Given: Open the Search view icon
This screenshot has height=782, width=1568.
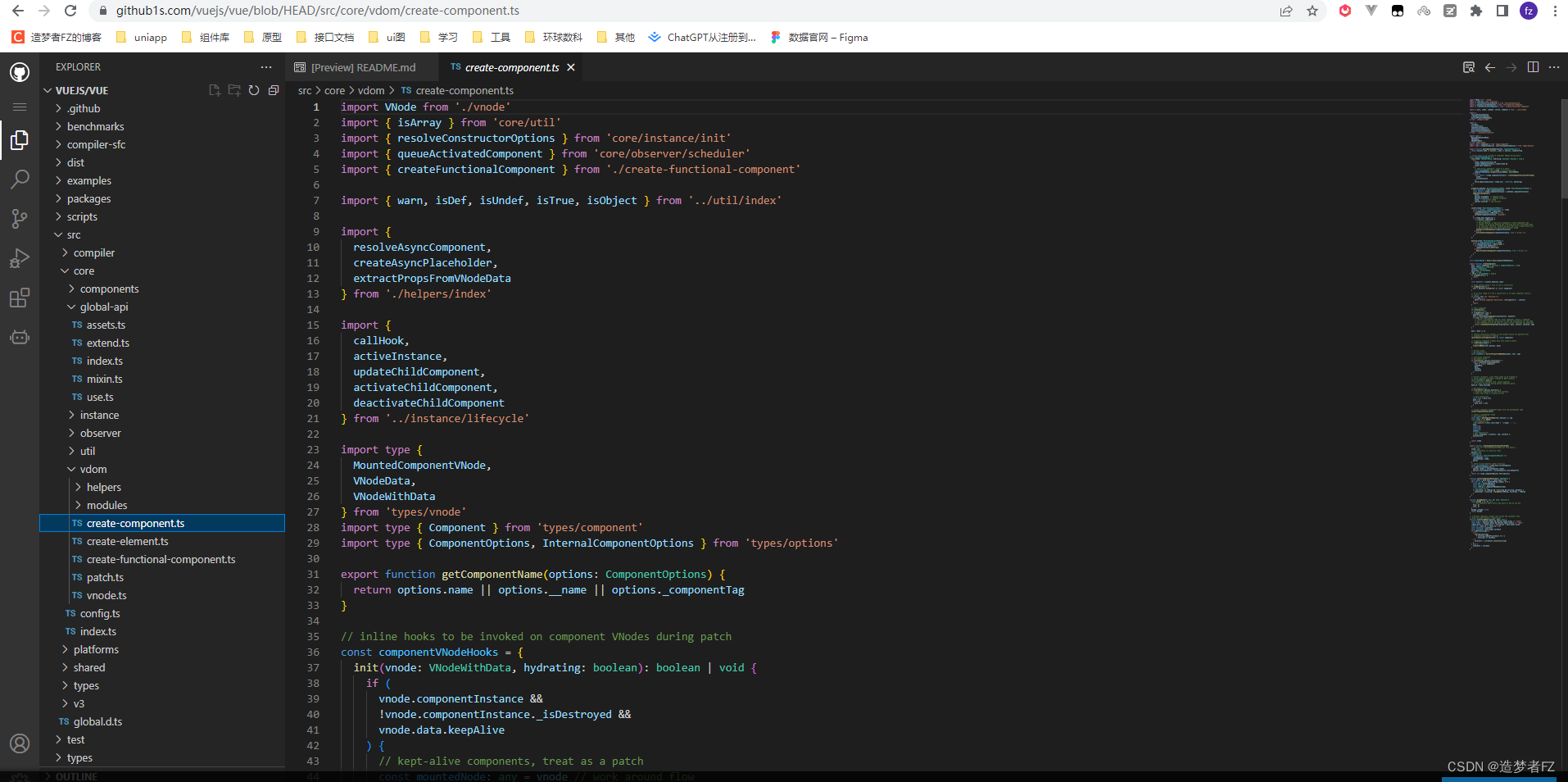Looking at the screenshot, I should click(x=20, y=180).
